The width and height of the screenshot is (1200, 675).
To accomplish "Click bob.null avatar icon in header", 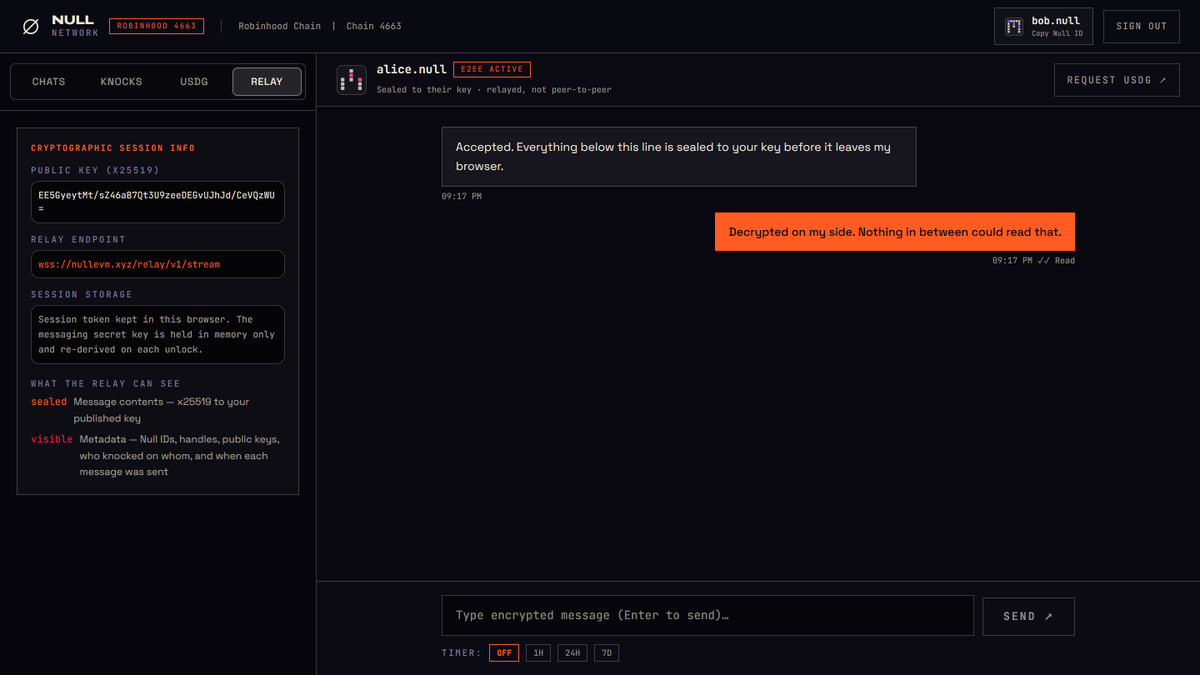I will point(1014,26).
